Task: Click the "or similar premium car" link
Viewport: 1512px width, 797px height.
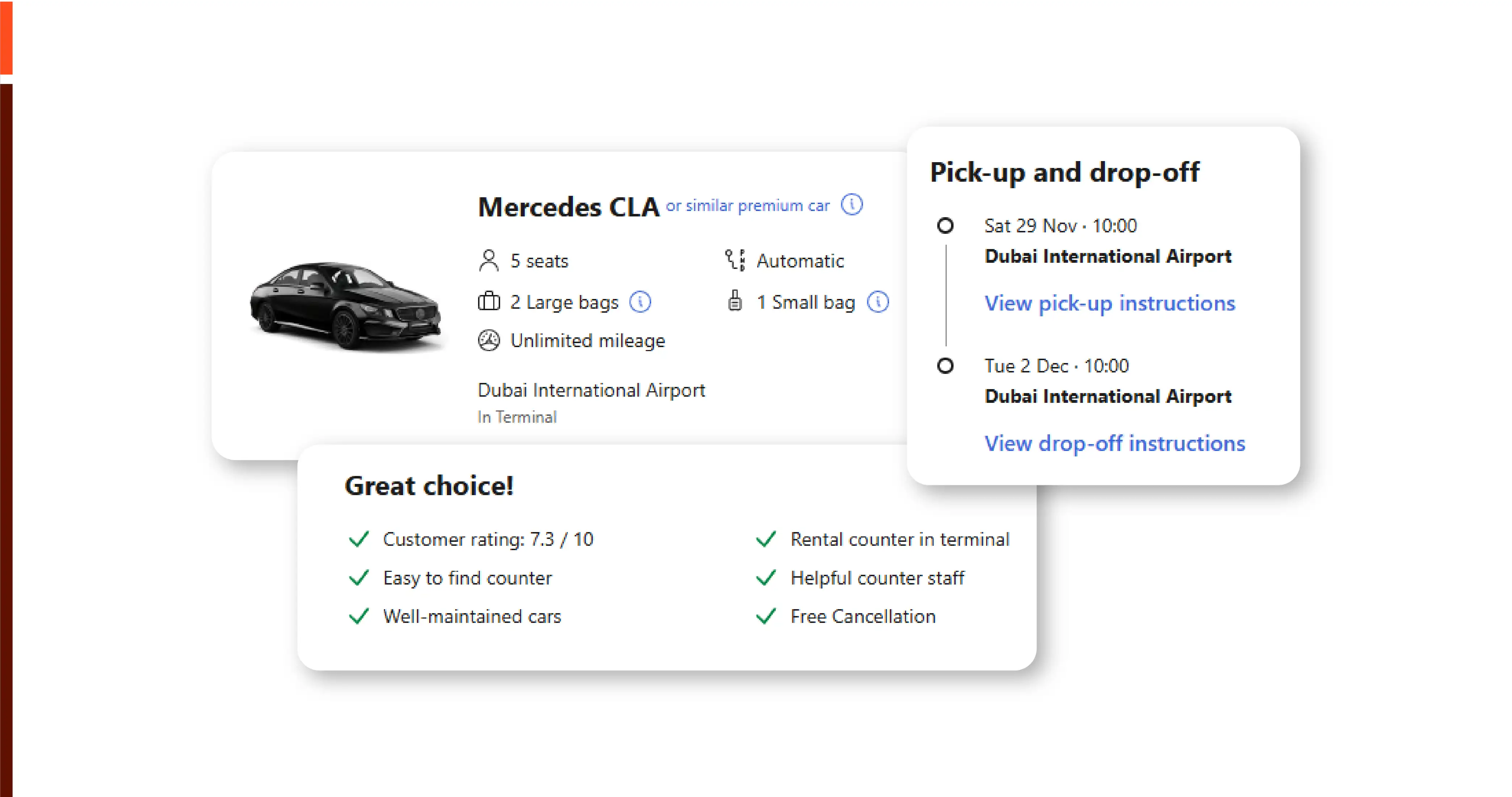Action: pyautogui.click(x=747, y=206)
